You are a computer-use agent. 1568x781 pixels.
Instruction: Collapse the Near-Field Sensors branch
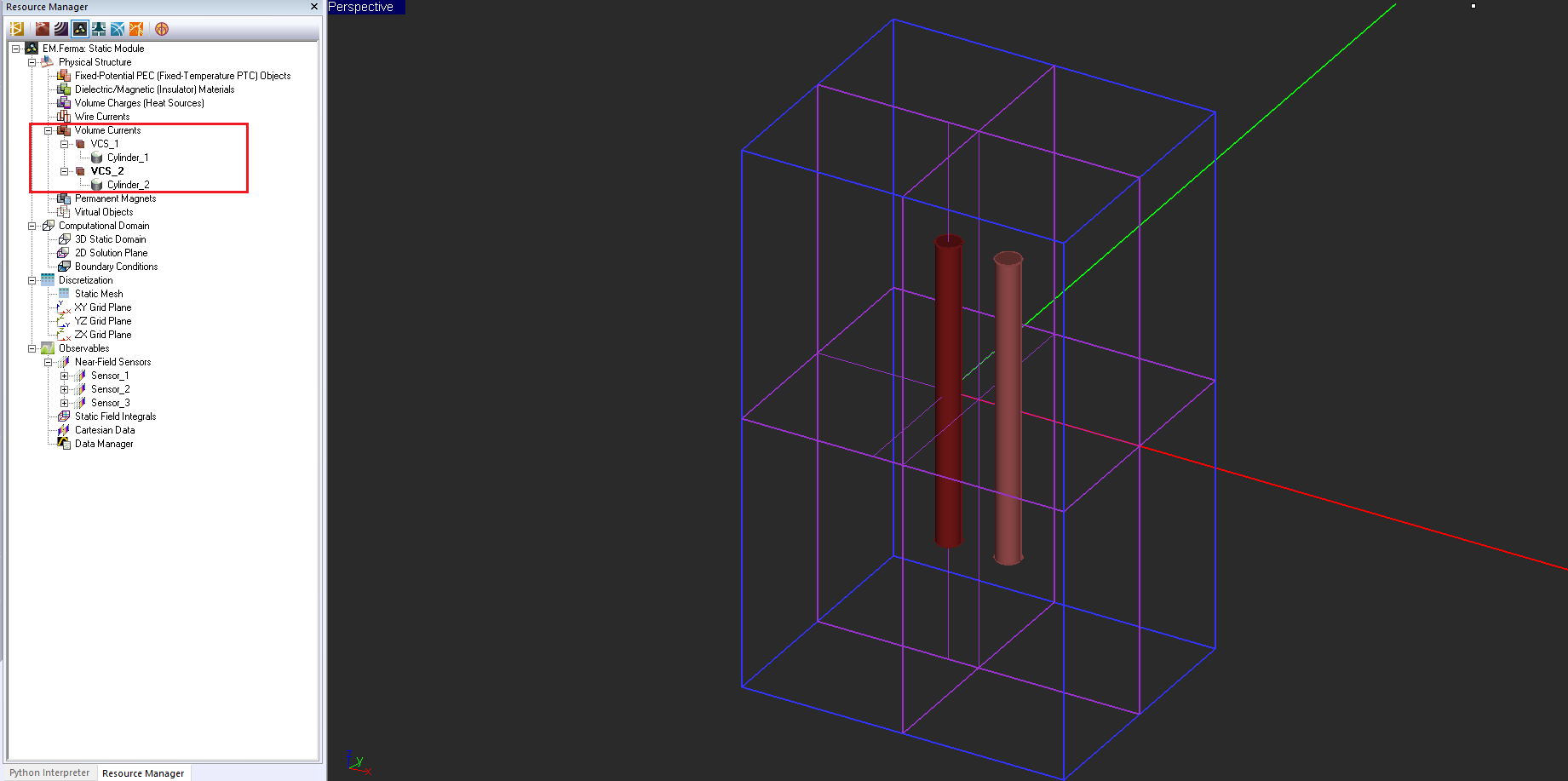[x=49, y=362]
